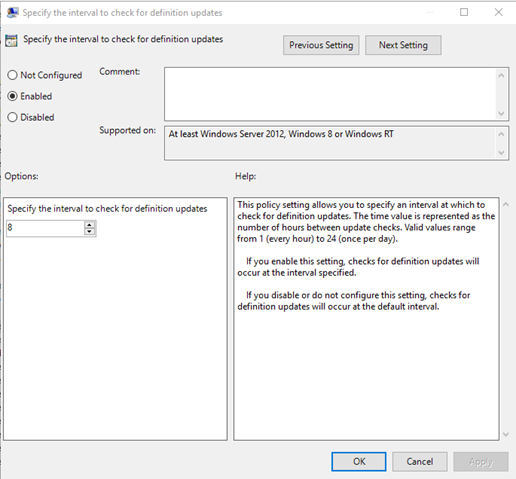Click the 'Supported on:' label
Viewport: 516px width, 479px height.
(127, 130)
